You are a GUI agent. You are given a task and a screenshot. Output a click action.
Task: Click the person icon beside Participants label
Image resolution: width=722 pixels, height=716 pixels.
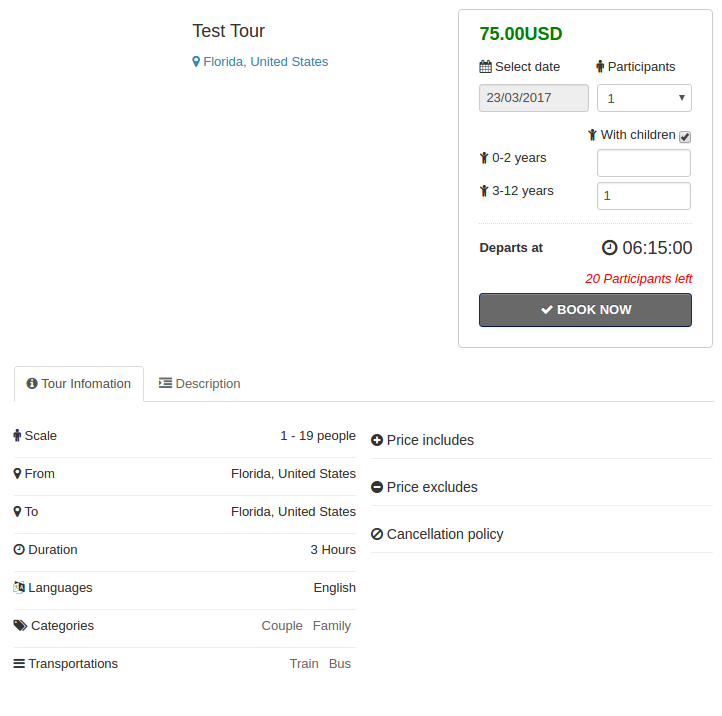click(x=600, y=67)
